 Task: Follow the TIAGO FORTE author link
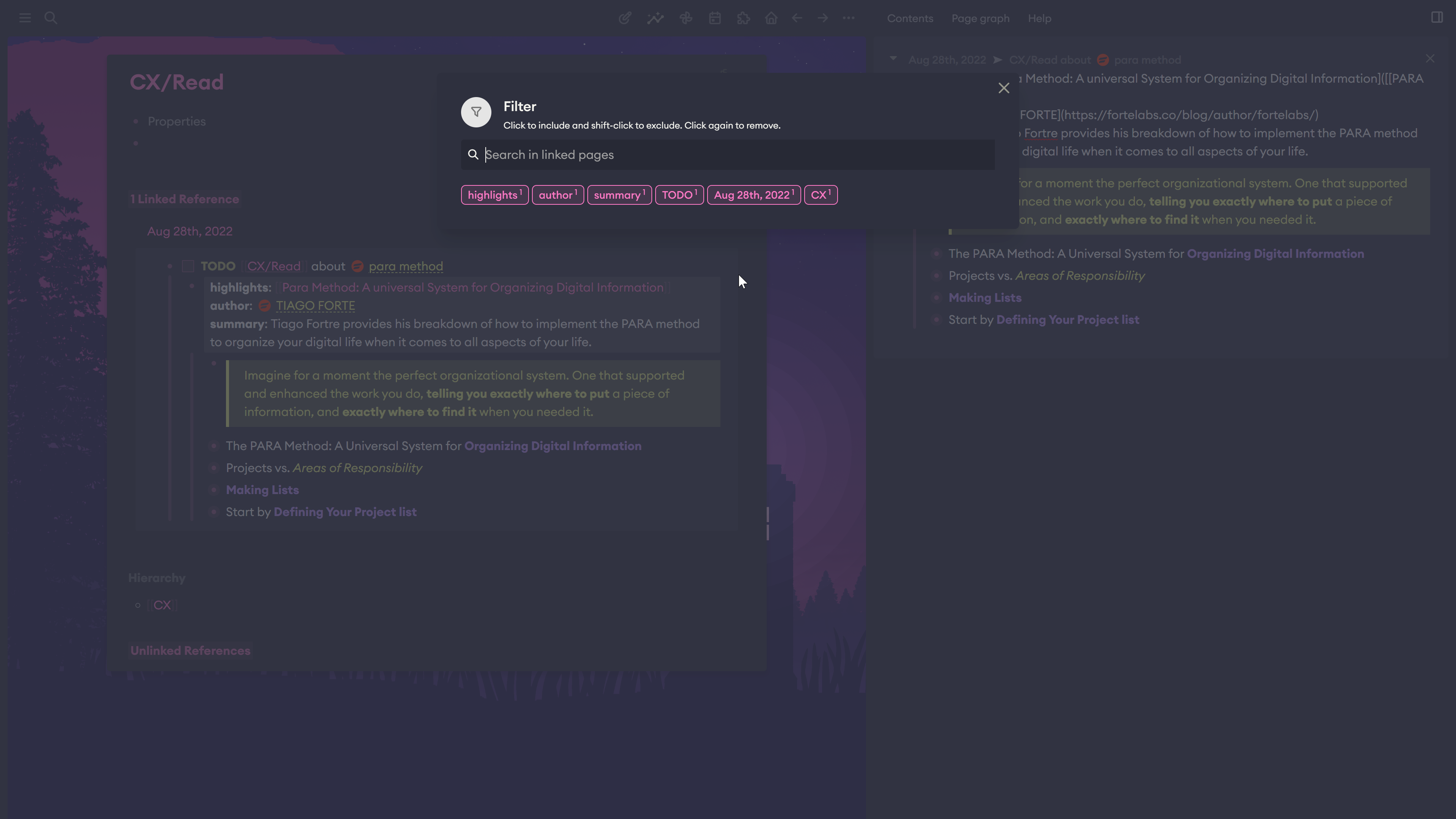(x=315, y=305)
